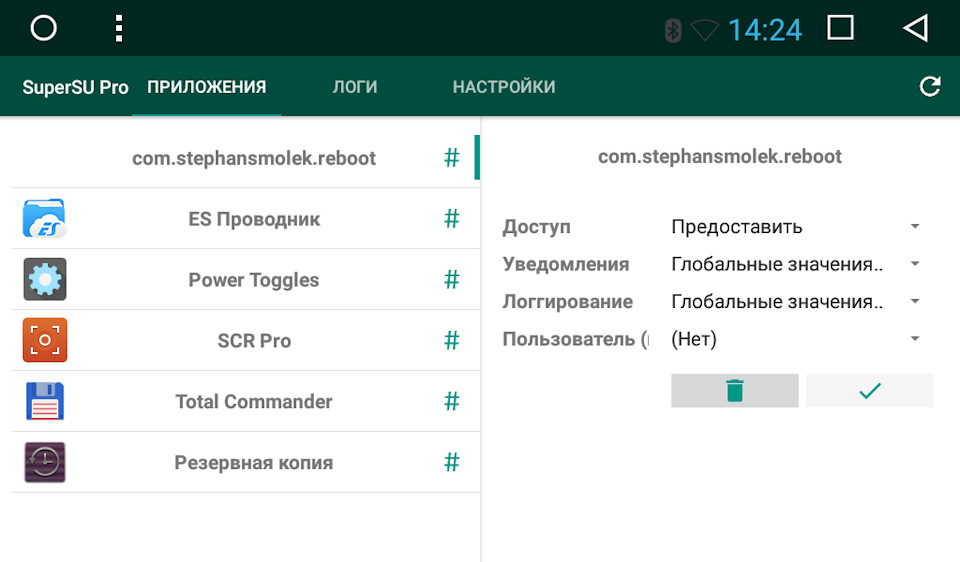Click com.stephansmolek.reboot heading in detail panel

pyautogui.click(x=720, y=157)
